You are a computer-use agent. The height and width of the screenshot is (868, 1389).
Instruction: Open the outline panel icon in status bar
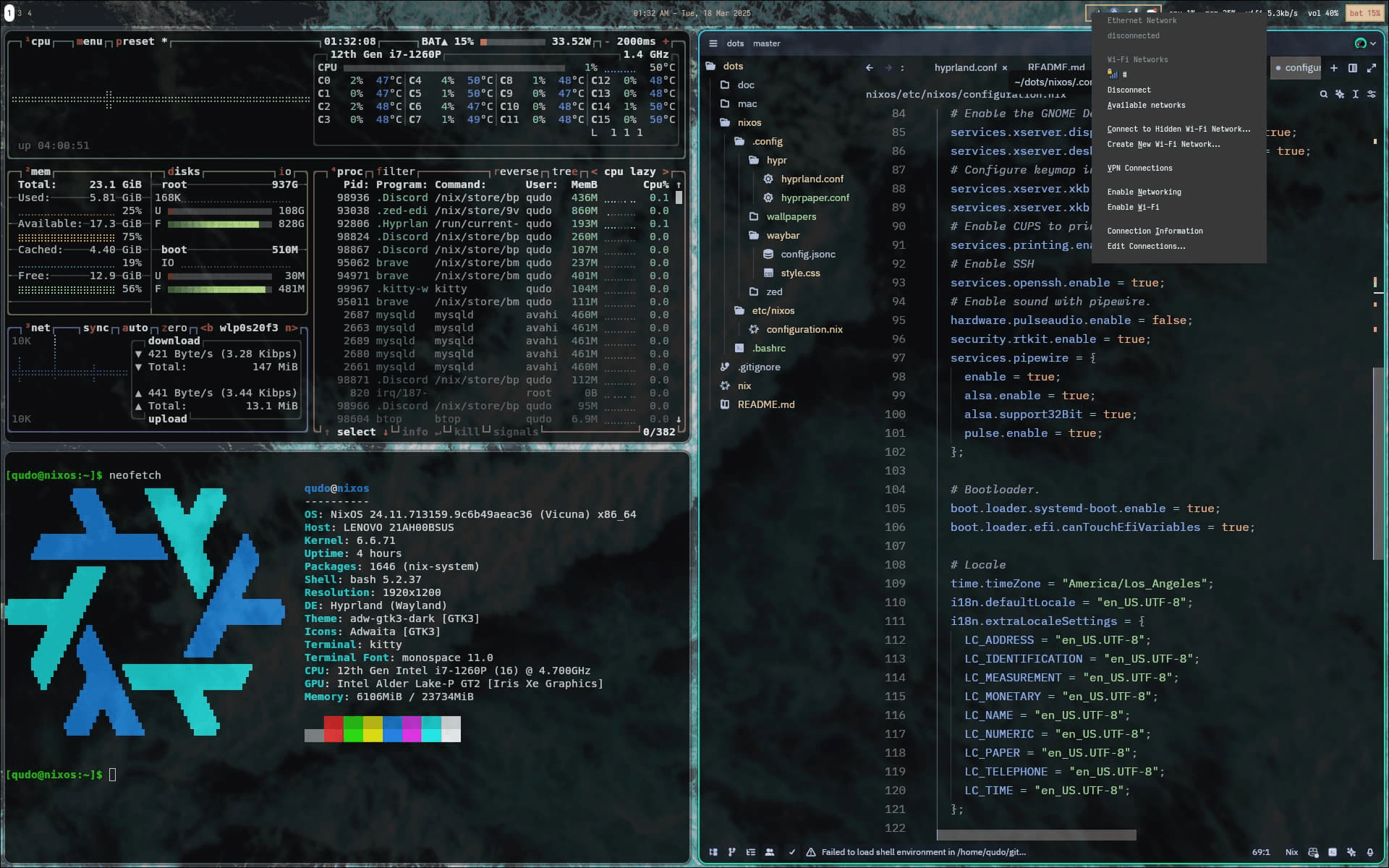(x=751, y=852)
